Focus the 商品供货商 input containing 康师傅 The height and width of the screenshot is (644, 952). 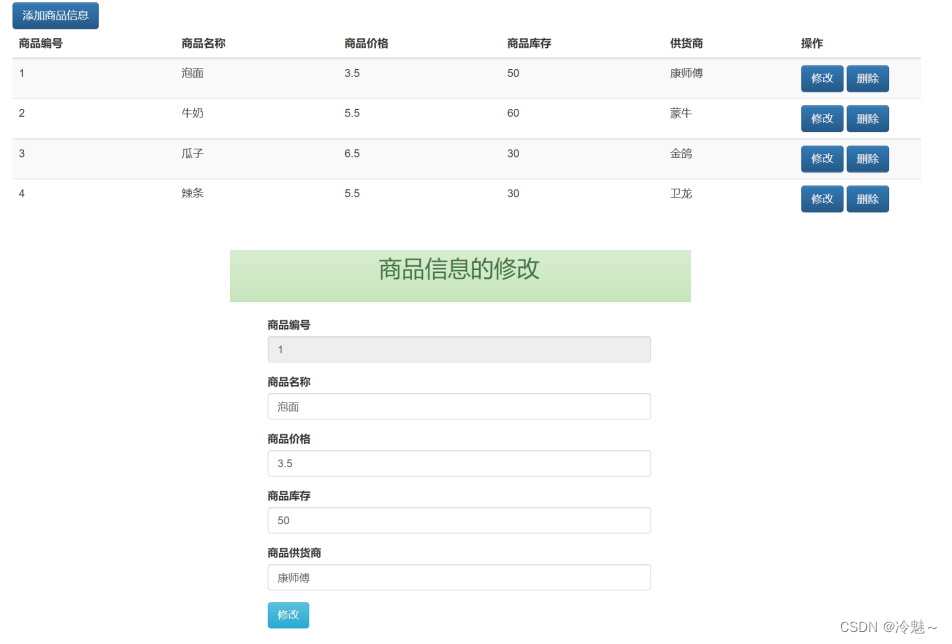click(459, 577)
